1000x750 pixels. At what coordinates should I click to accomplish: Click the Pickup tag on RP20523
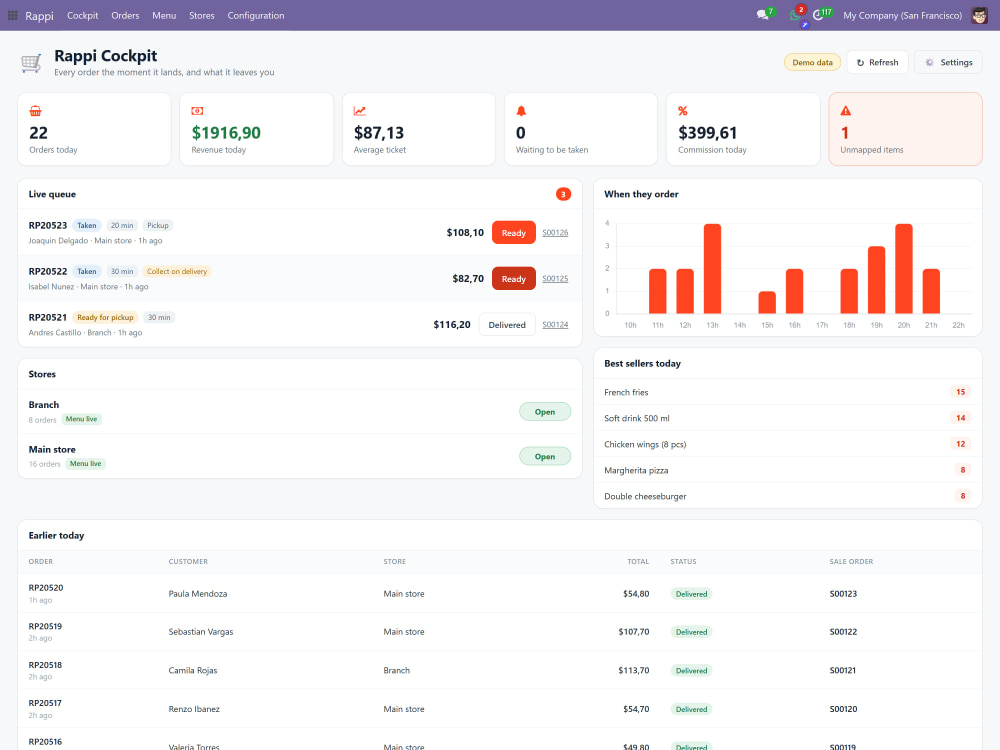tap(158, 225)
